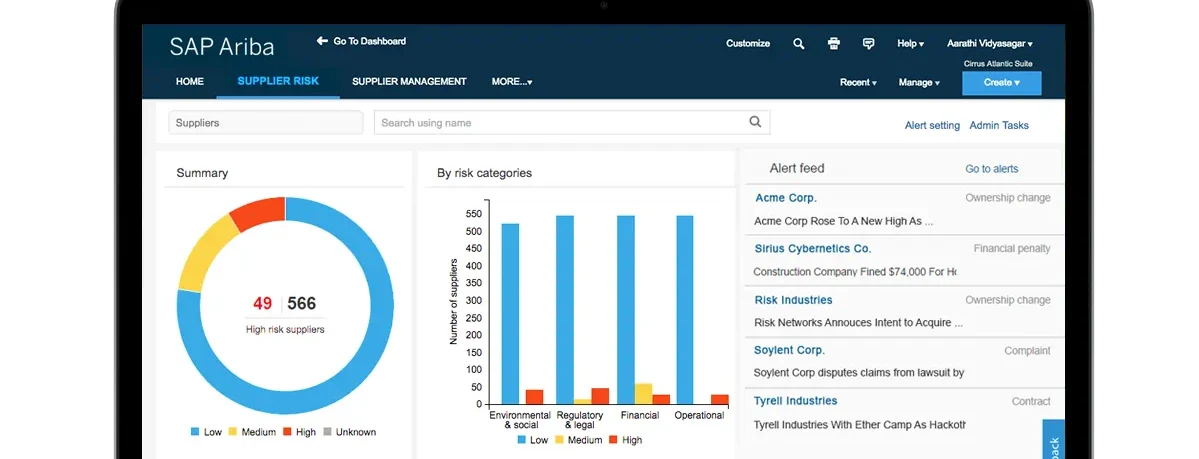This screenshot has height=459, width=1199.
Task: Click the Cirrus Atlantic Suite label
Action: [x=998, y=64]
